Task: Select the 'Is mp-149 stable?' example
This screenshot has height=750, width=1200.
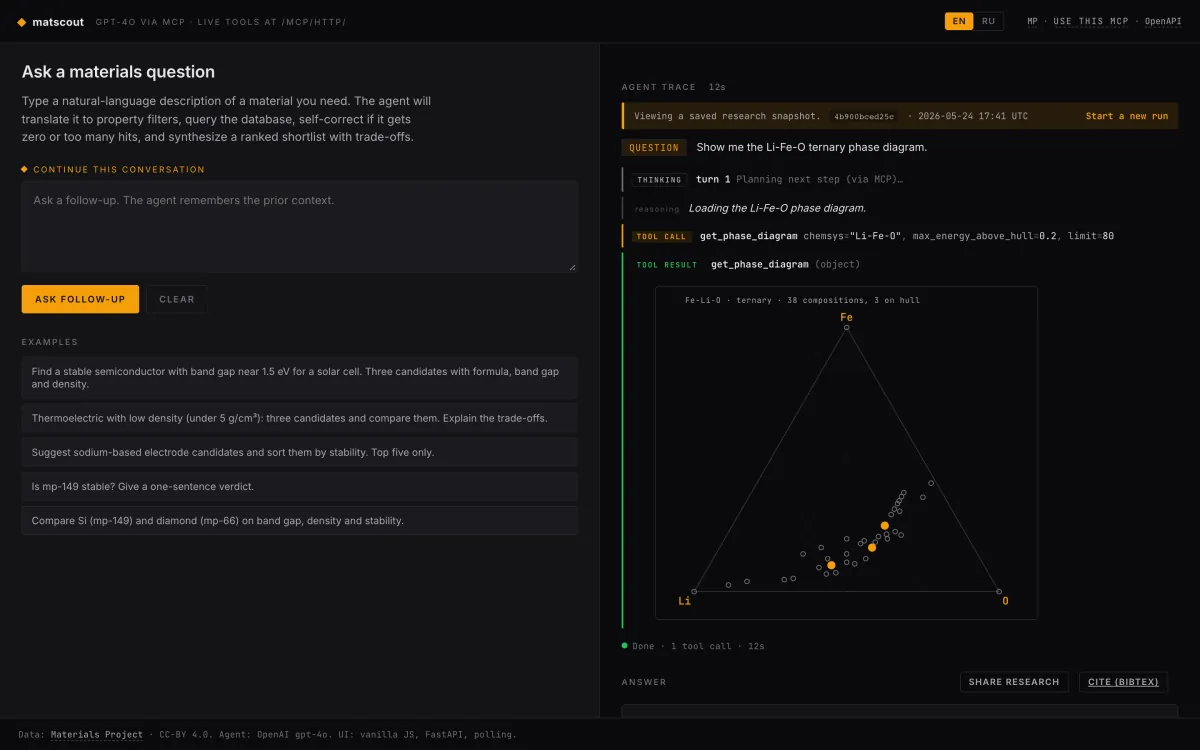Action: (x=300, y=486)
